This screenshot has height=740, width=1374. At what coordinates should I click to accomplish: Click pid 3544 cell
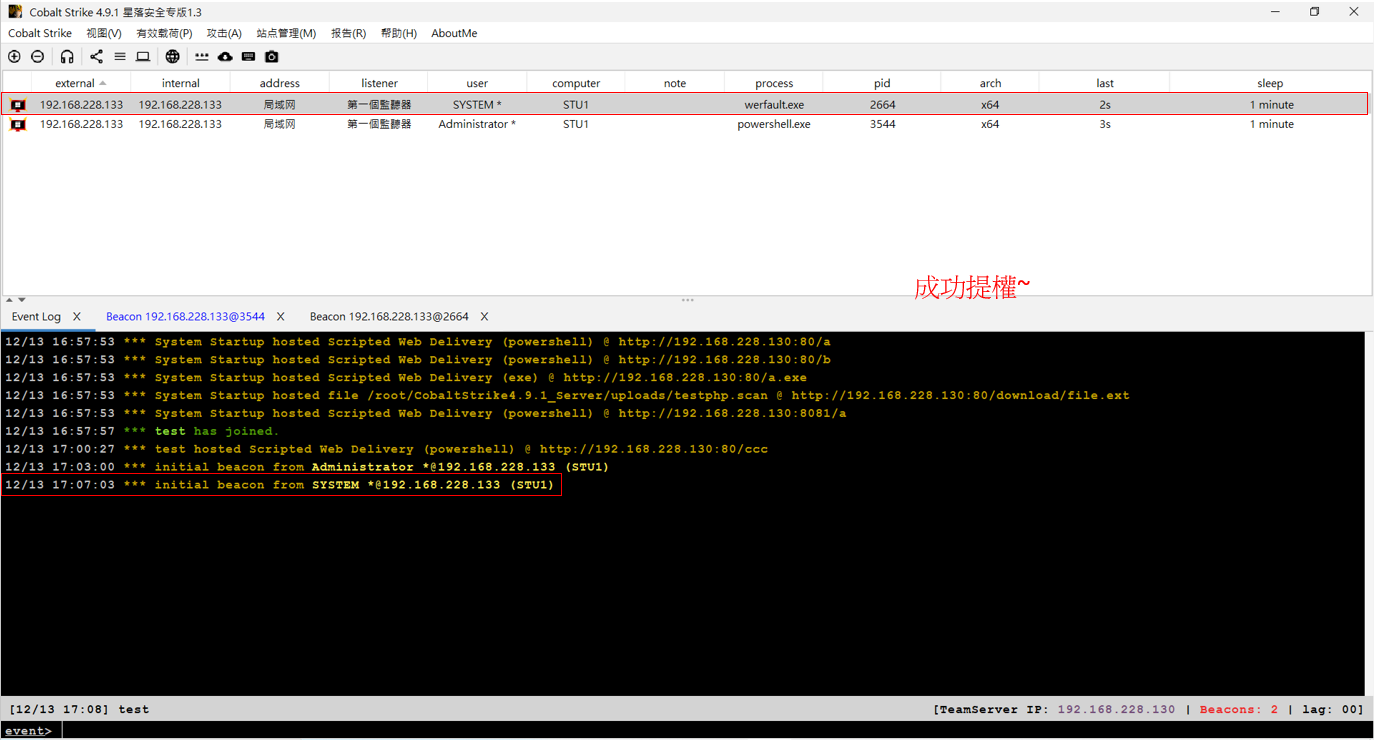882,125
